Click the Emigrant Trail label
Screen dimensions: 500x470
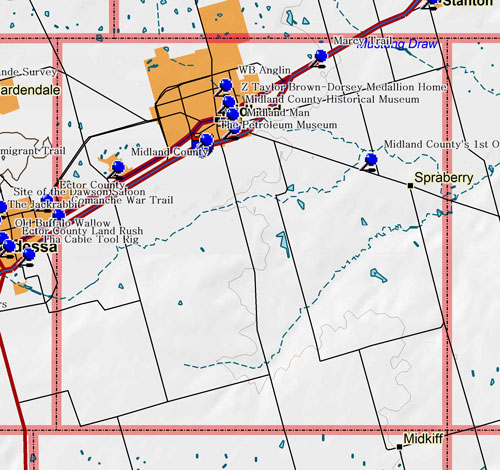pyautogui.click(x=33, y=151)
